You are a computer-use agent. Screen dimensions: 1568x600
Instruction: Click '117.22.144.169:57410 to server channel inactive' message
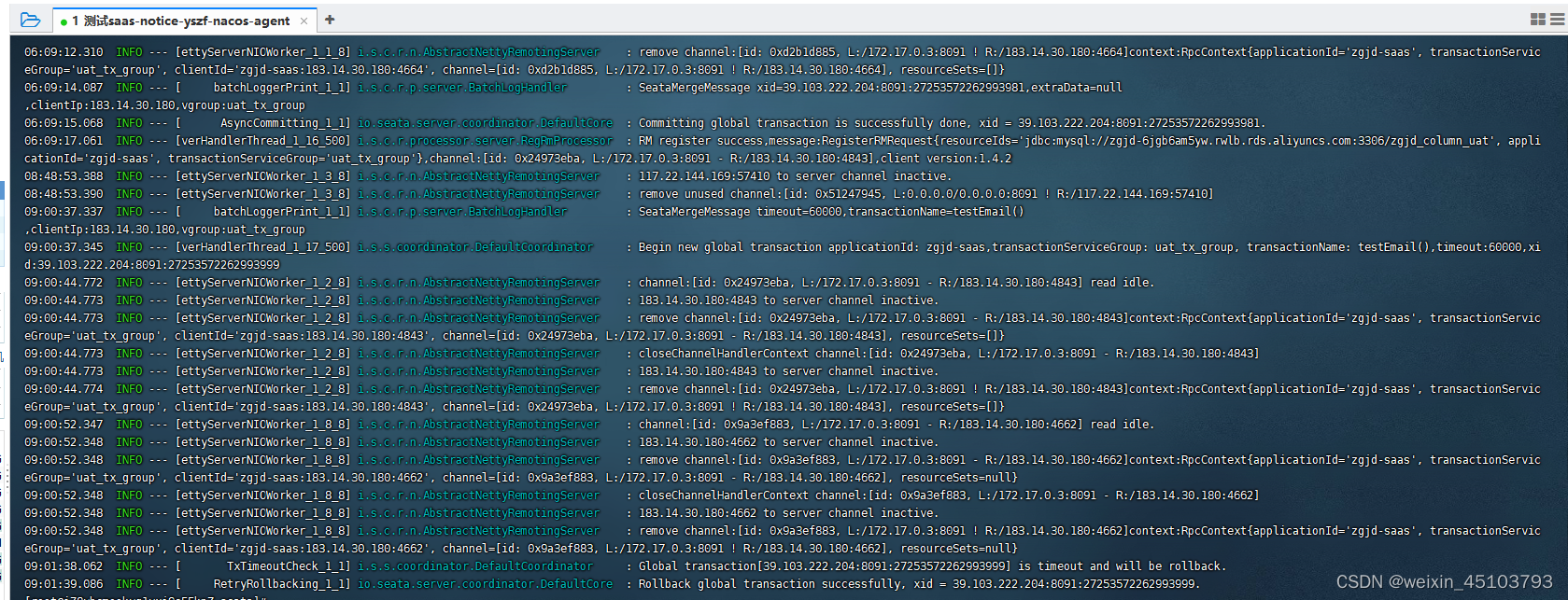tap(796, 176)
